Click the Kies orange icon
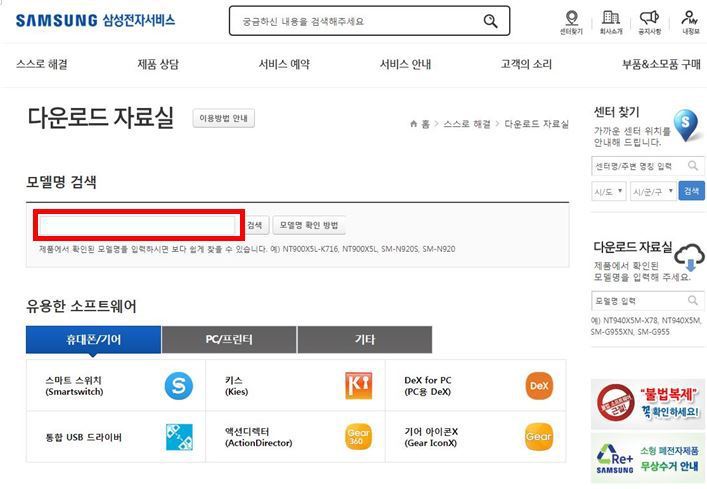The height and width of the screenshot is (489, 707). click(x=358, y=386)
